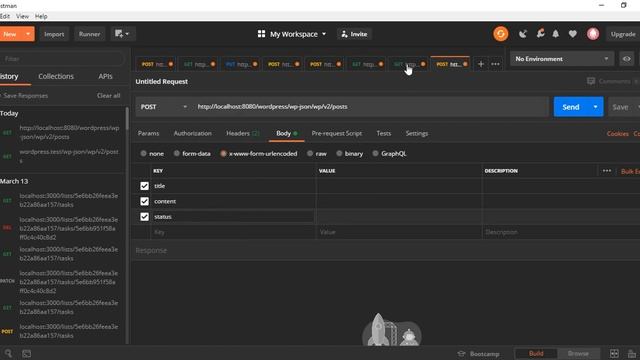The image size is (640, 360).
Task: Expand the Send button dropdown arrow
Action: (595, 107)
